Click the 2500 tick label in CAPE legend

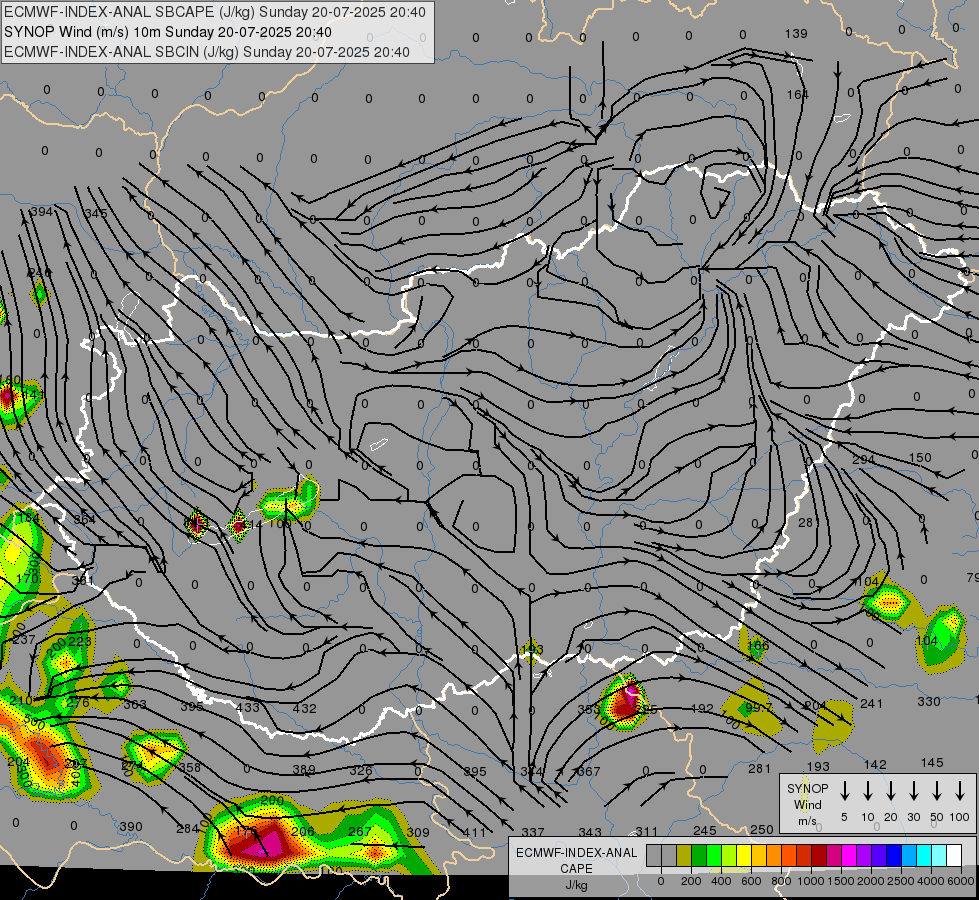pos(901,881)
